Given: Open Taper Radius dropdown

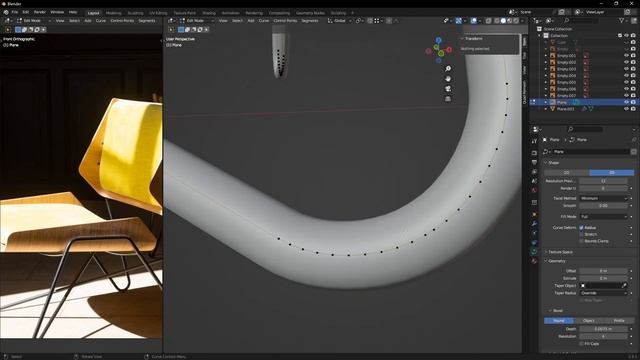Looking at the screenshot, I should pos(603,293).
